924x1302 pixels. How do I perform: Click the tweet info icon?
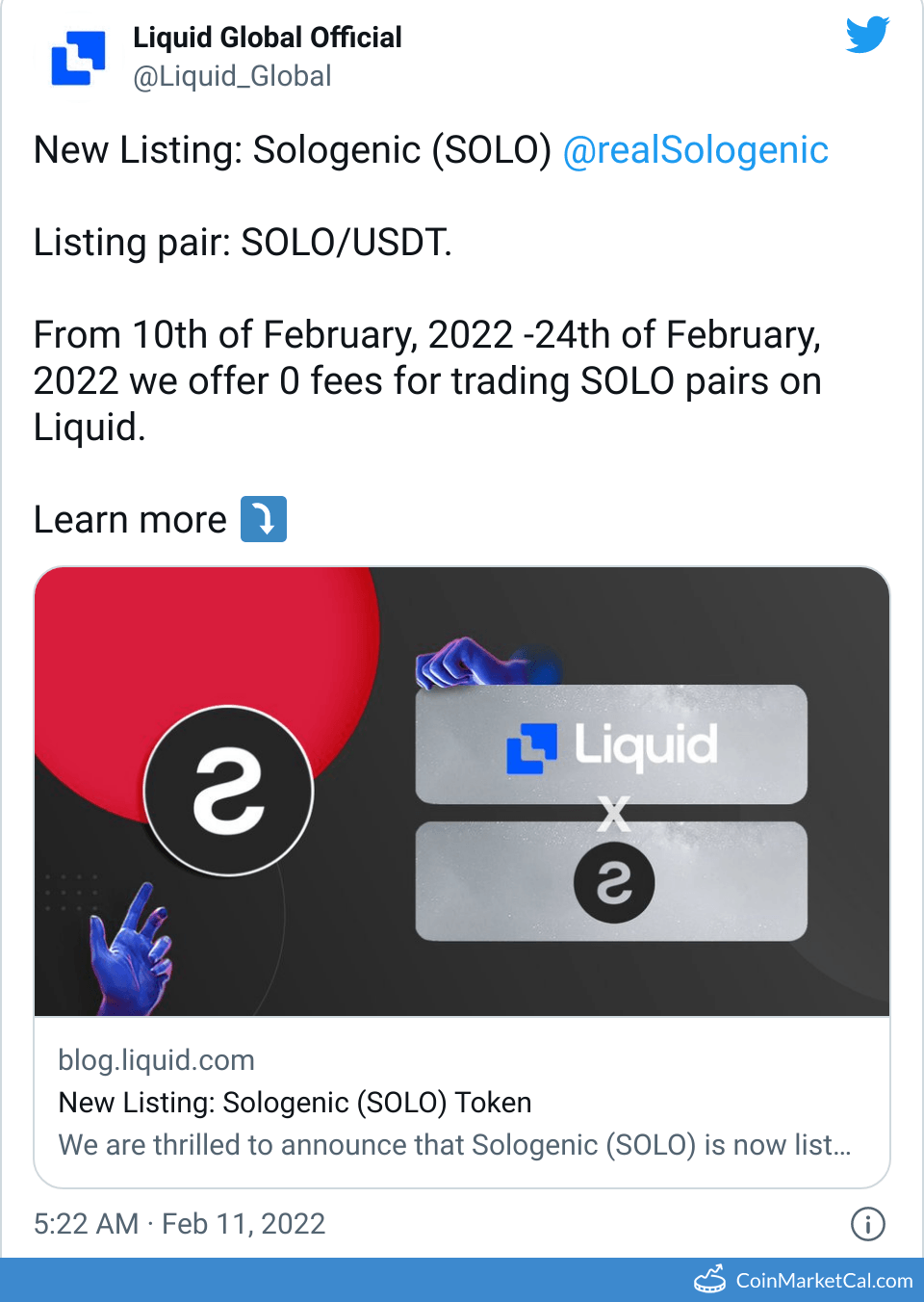tap(867, 1224)
